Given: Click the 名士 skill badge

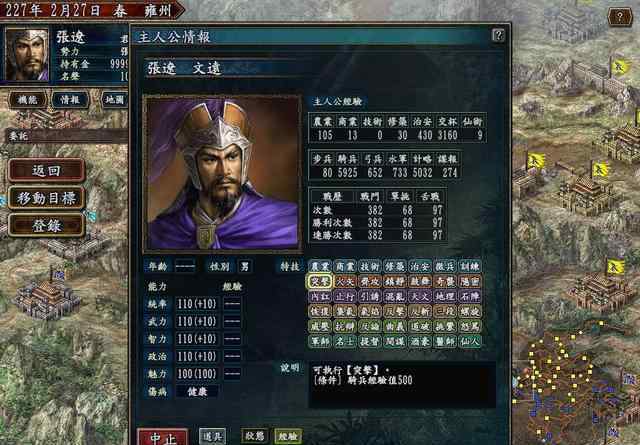Looking at the screenshot, I should [x=345, y=341].
